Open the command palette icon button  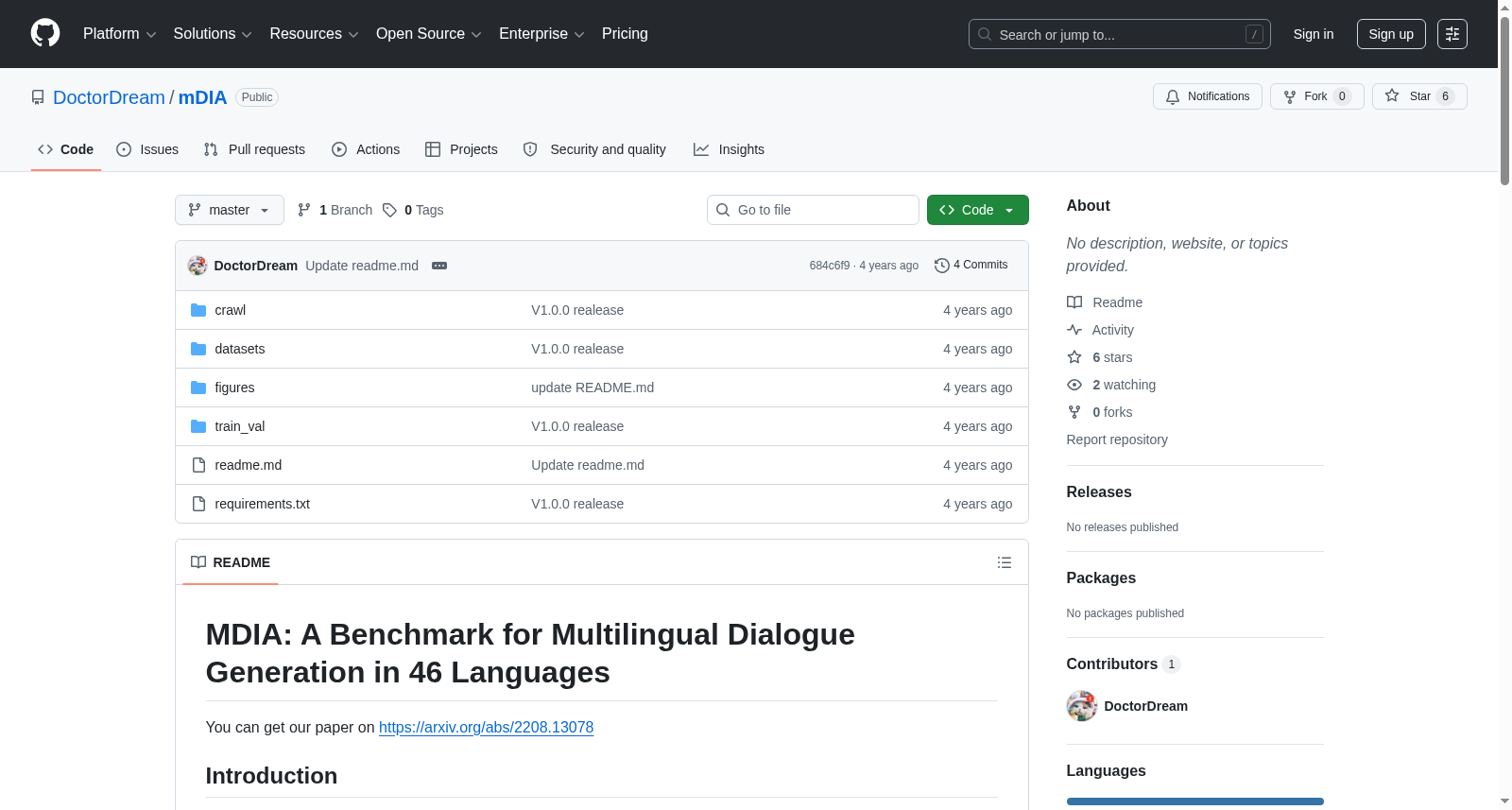pos(1452,34)
